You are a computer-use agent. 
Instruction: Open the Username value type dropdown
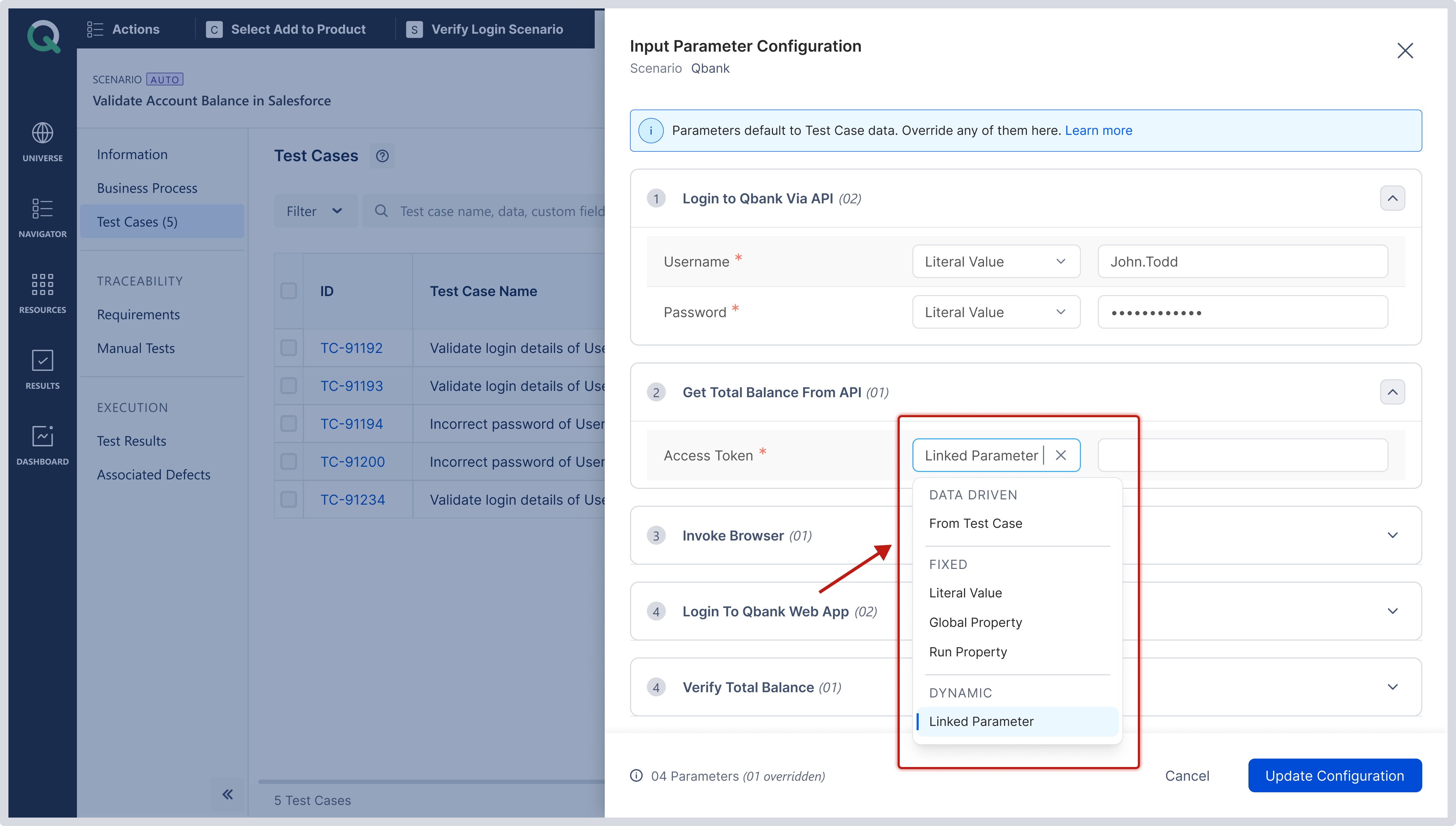click(996, 262)
